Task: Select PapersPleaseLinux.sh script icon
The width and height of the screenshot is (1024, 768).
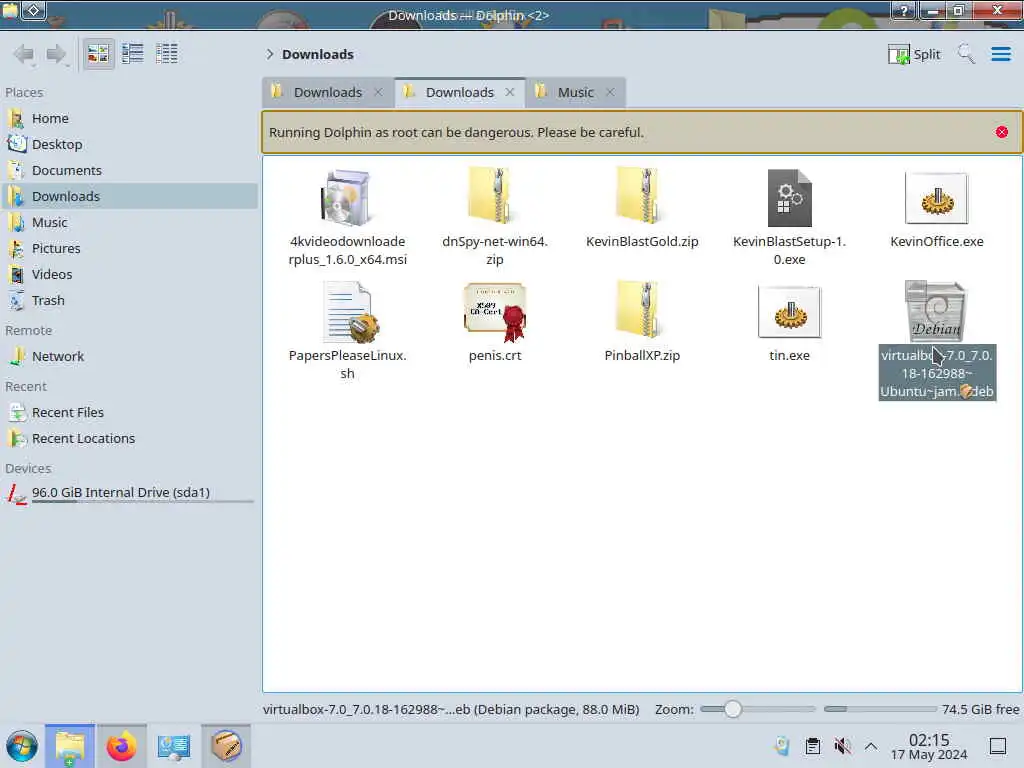Action: pos(351,312)
